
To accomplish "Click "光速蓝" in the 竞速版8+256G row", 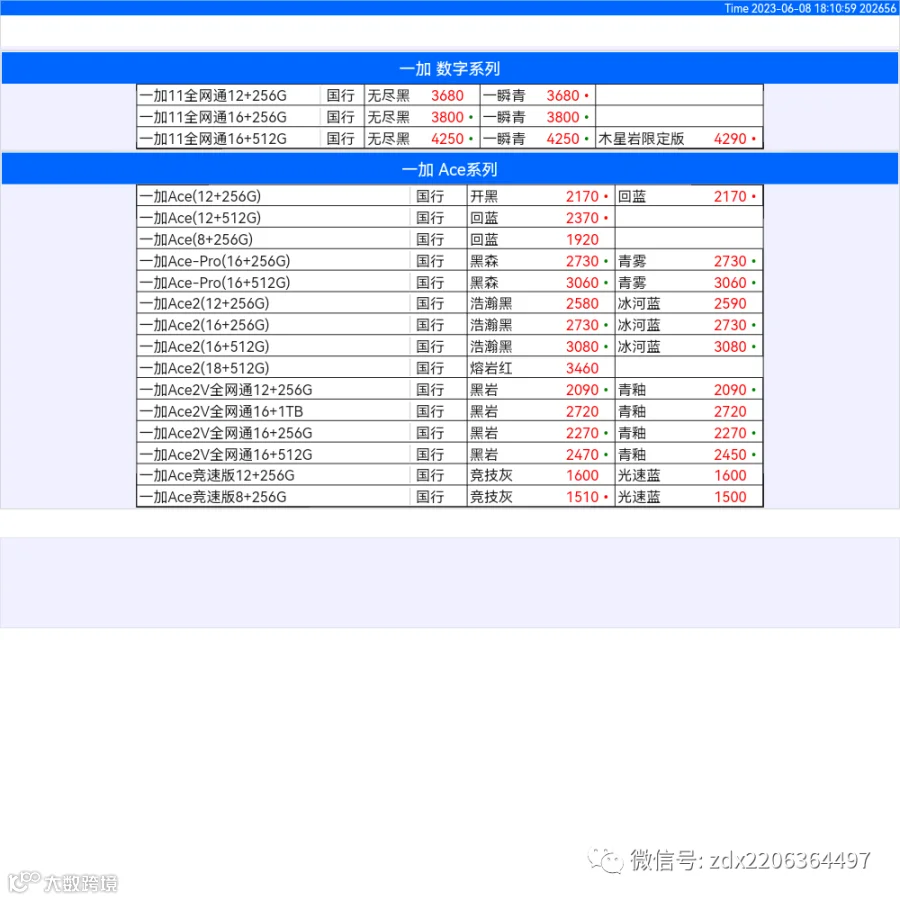I will pos(639,497).
